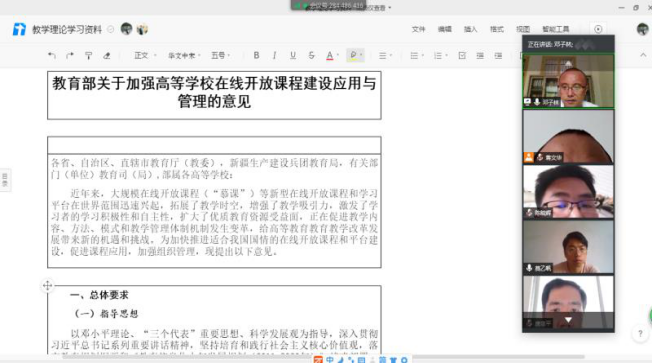Open the 智能工具 menu
The width and height of the screenshot is (652, 364).
point(556,29)
